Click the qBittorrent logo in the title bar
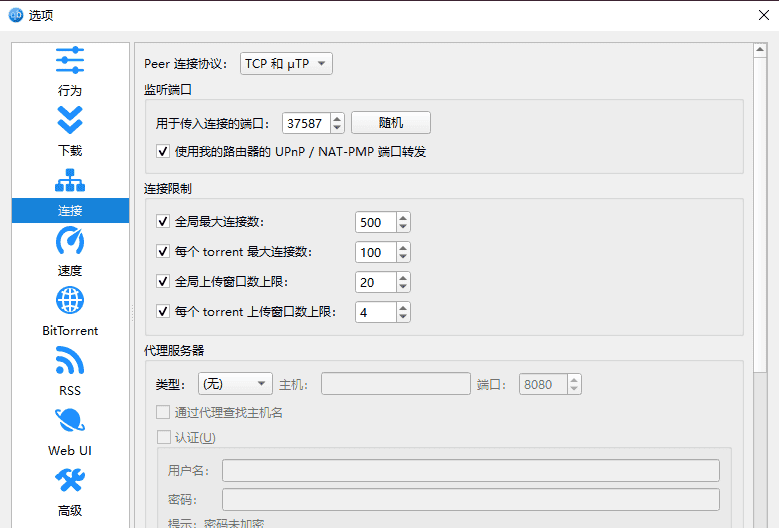 (16, 15)
